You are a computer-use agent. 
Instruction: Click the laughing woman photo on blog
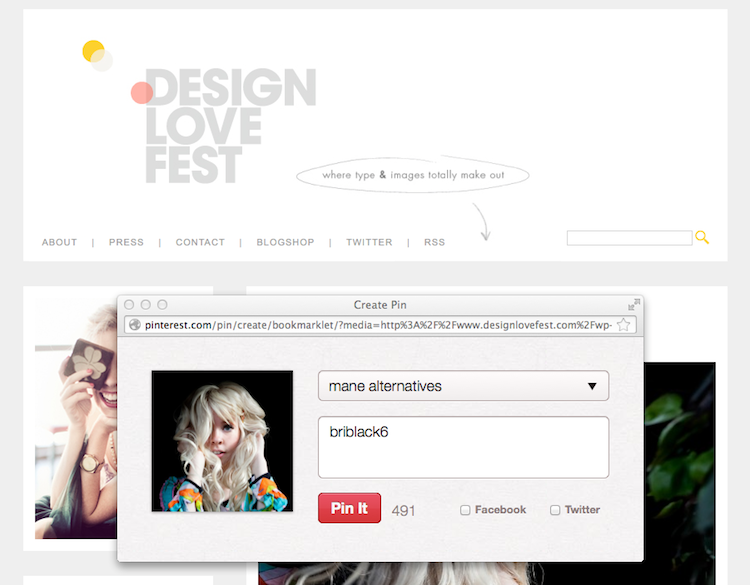pos(76,419)
